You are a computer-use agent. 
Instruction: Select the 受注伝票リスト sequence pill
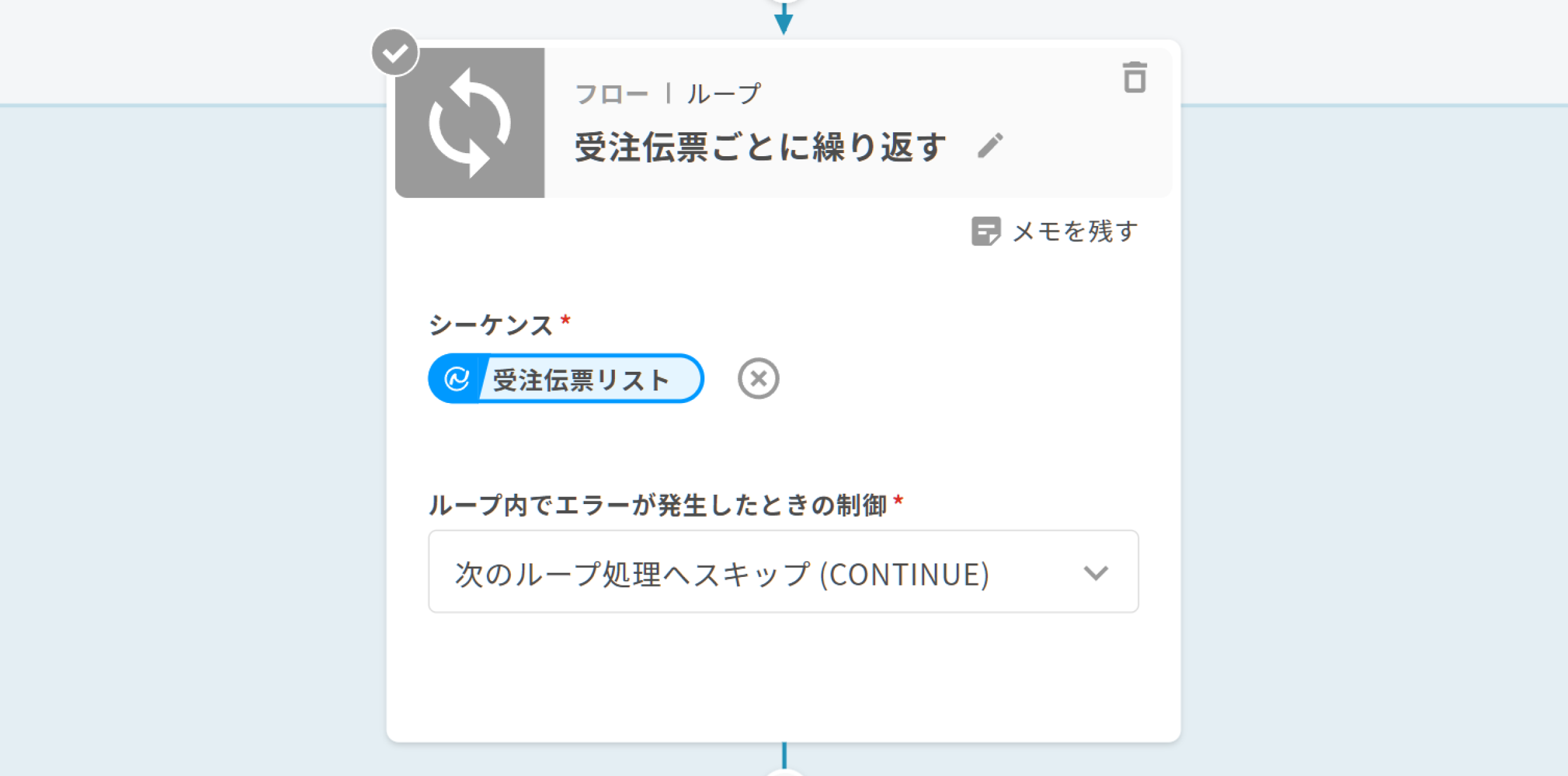581,380
